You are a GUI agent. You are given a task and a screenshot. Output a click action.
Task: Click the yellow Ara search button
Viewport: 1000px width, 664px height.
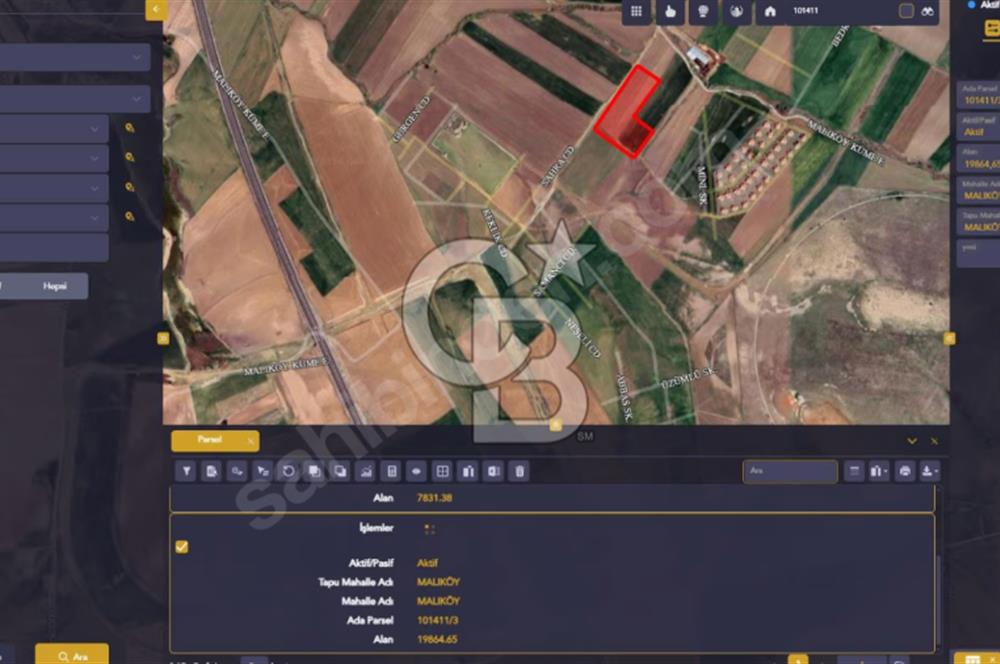click(72, 655)
